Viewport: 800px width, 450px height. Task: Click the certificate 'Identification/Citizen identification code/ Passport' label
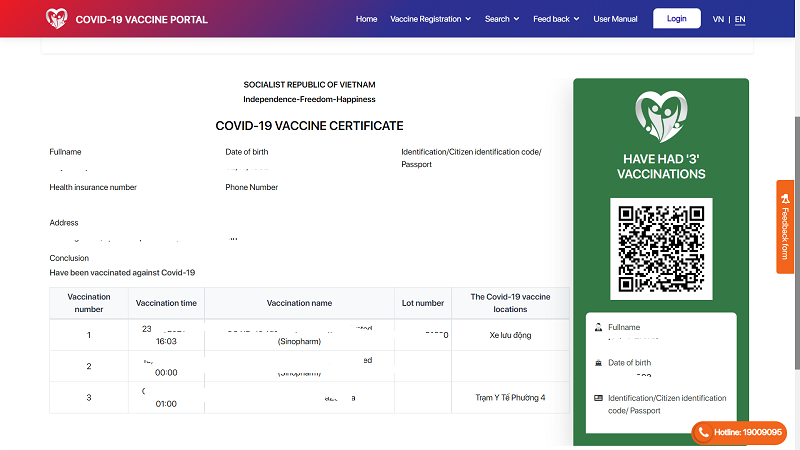point(471,158)
